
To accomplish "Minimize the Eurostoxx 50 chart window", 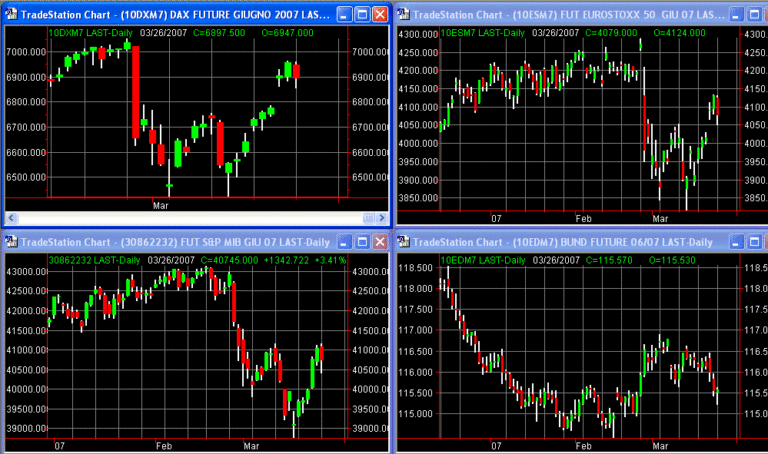I will coord(738,15).
